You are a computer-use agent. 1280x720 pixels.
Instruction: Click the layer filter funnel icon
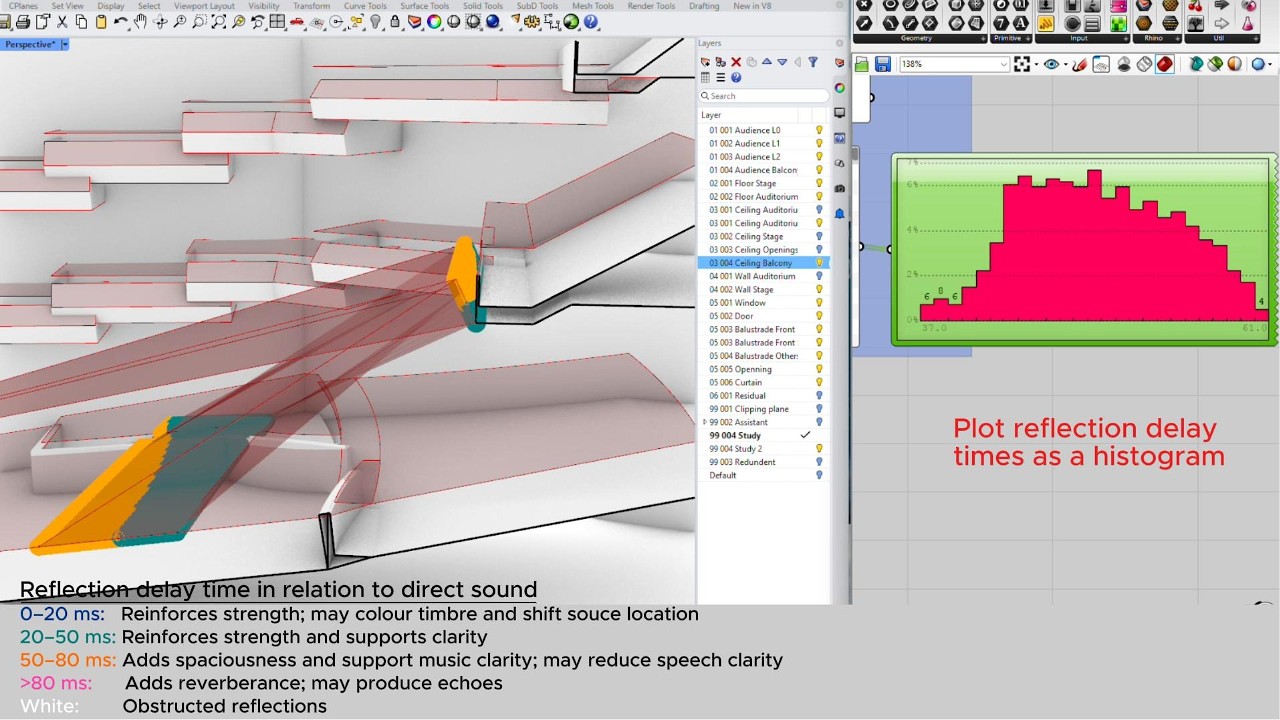tap(813, 62)
